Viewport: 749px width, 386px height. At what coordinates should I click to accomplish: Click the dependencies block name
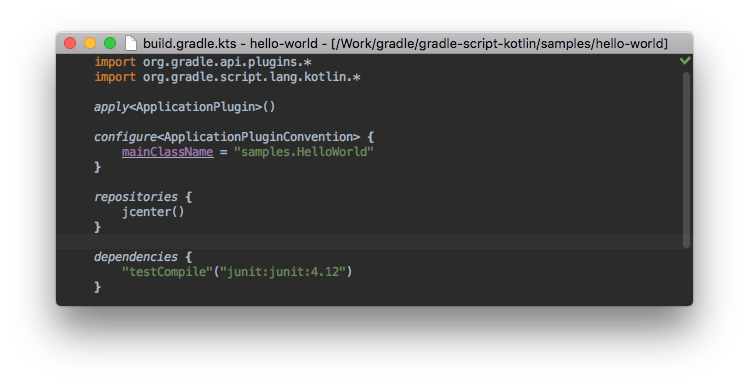point(136,257)
